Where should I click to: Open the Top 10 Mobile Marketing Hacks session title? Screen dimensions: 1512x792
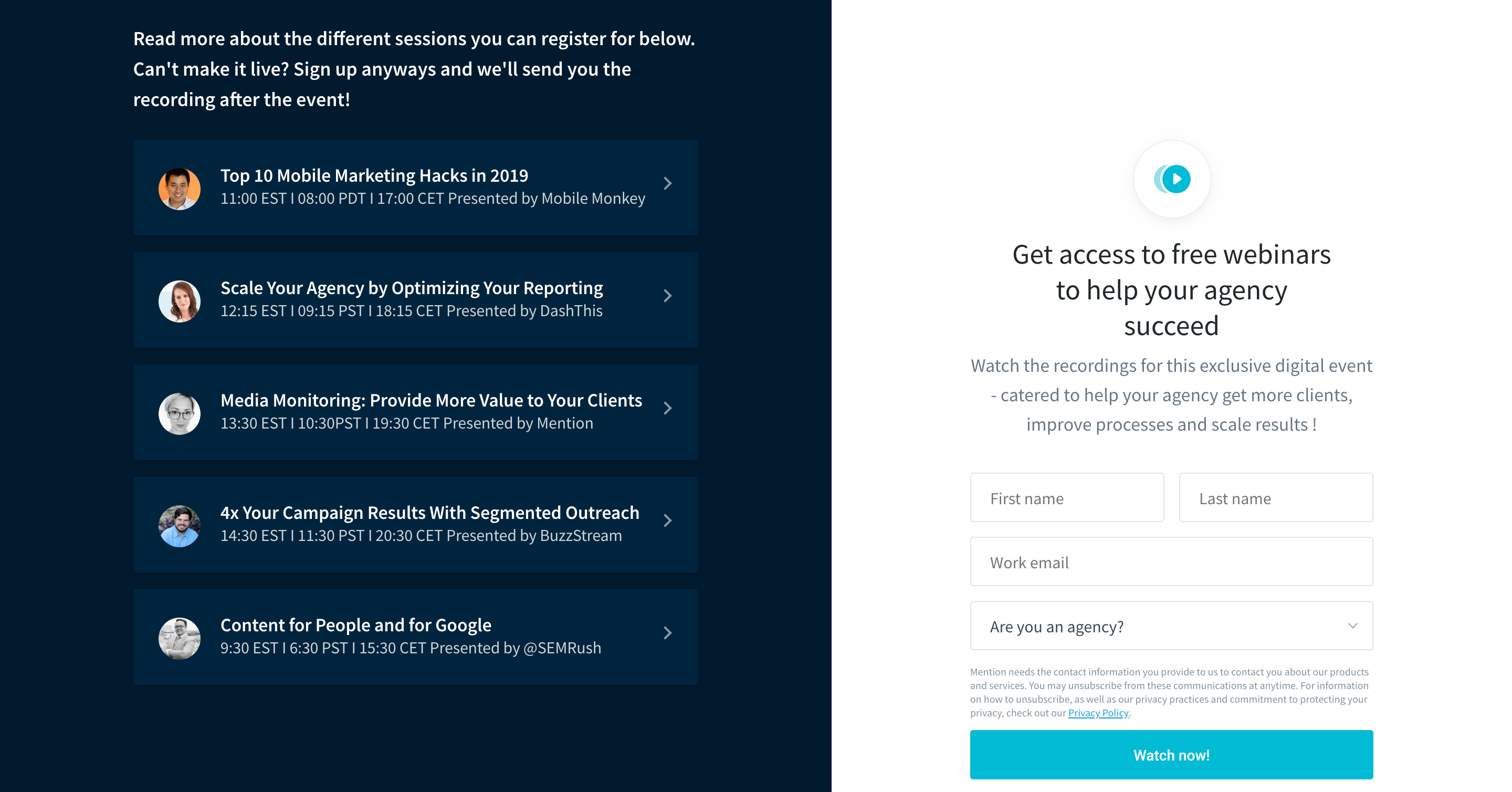374,175
